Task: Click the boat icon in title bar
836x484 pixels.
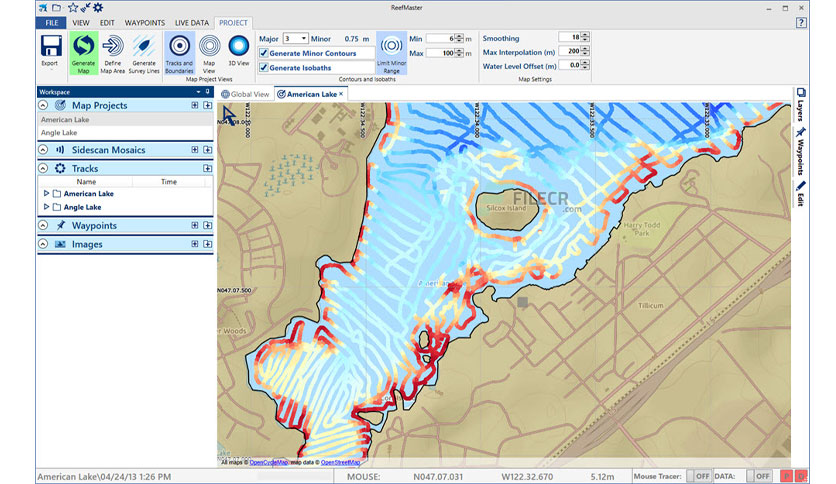Action: (x=43, y=7)
